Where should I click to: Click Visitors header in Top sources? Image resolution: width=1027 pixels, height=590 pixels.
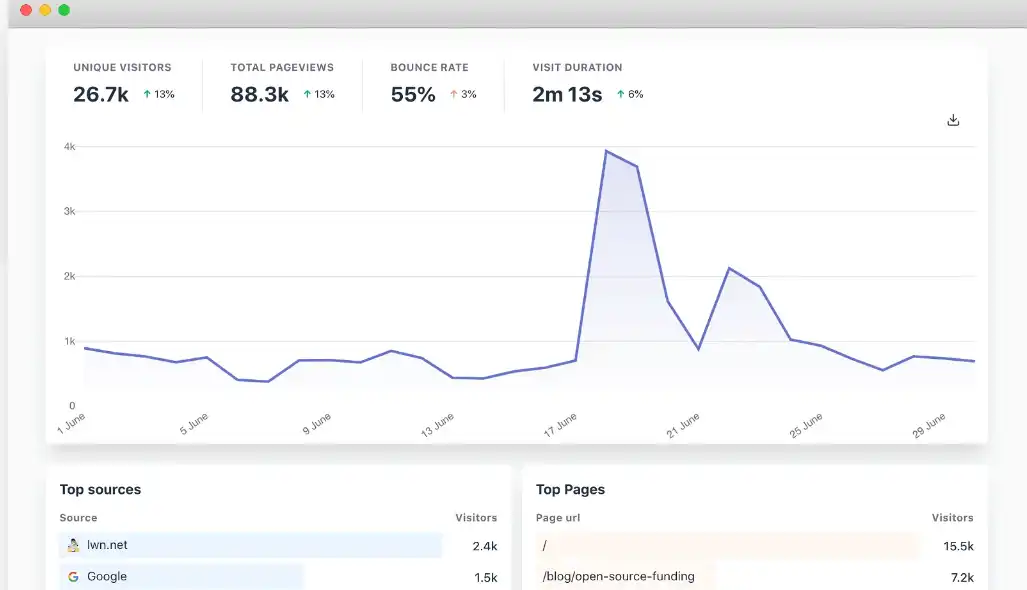point(476,517)
